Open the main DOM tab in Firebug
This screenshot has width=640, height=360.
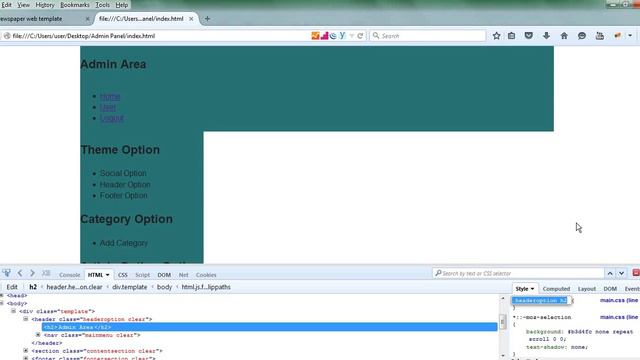pos(164,275)
